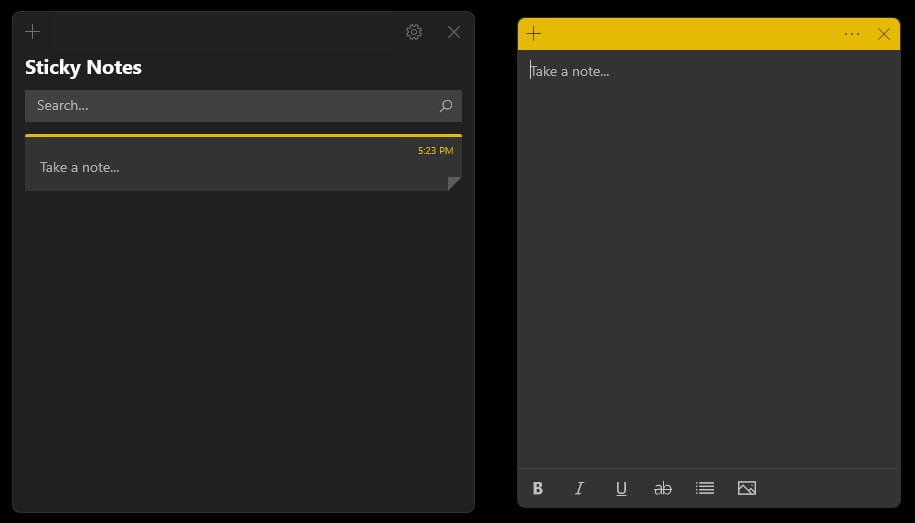Click into the yellow note text area

pyautogui.click(x=709, y=259)
